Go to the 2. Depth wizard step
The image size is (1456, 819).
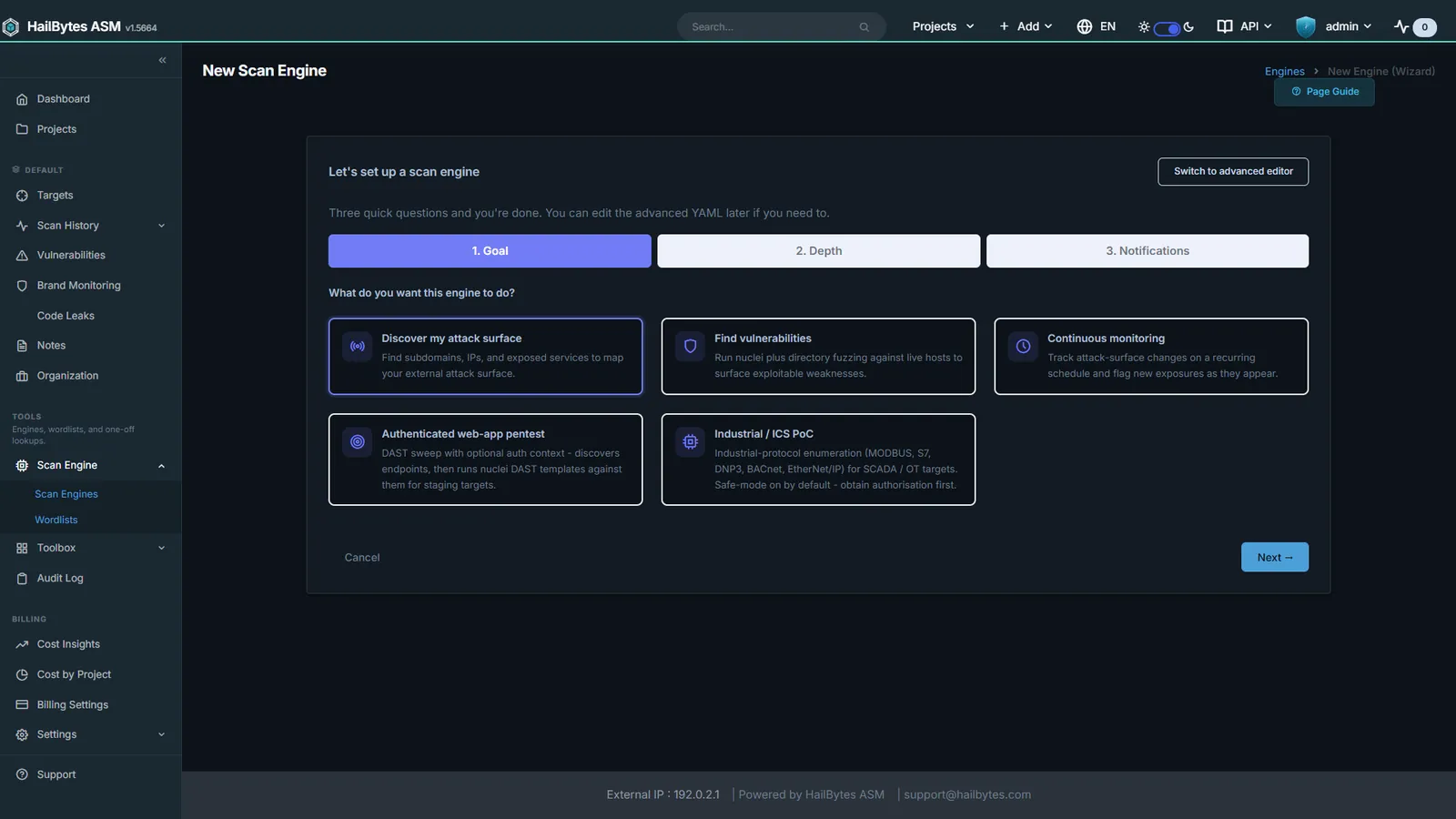(819, 251)
